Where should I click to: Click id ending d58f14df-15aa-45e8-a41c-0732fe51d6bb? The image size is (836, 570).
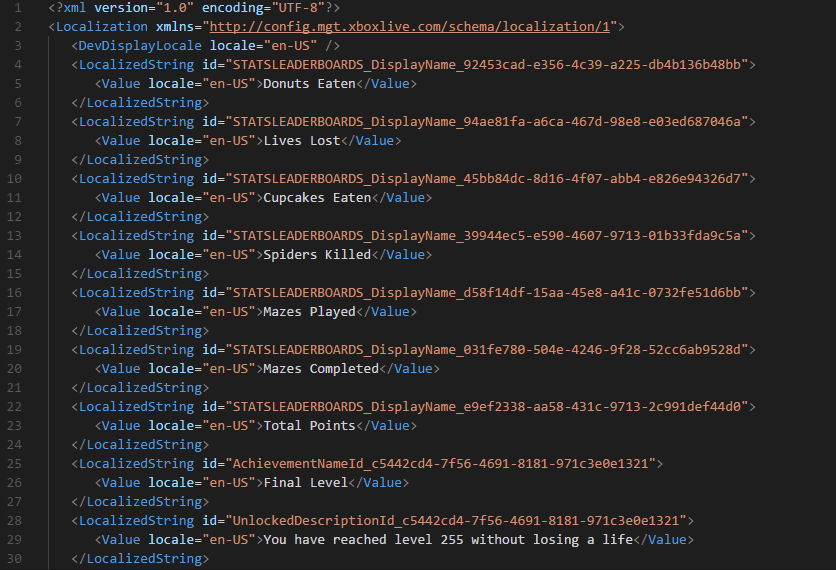(487, 293)
